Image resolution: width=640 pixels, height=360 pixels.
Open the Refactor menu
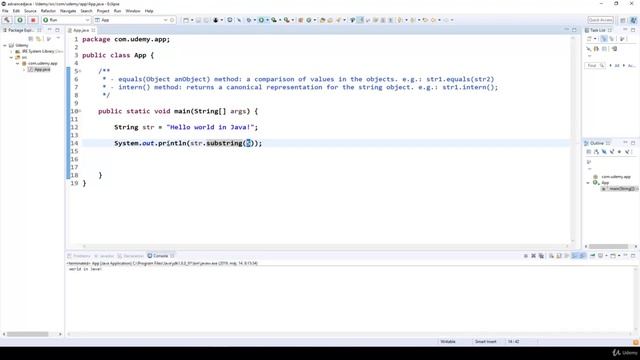[x=48, y=11]
